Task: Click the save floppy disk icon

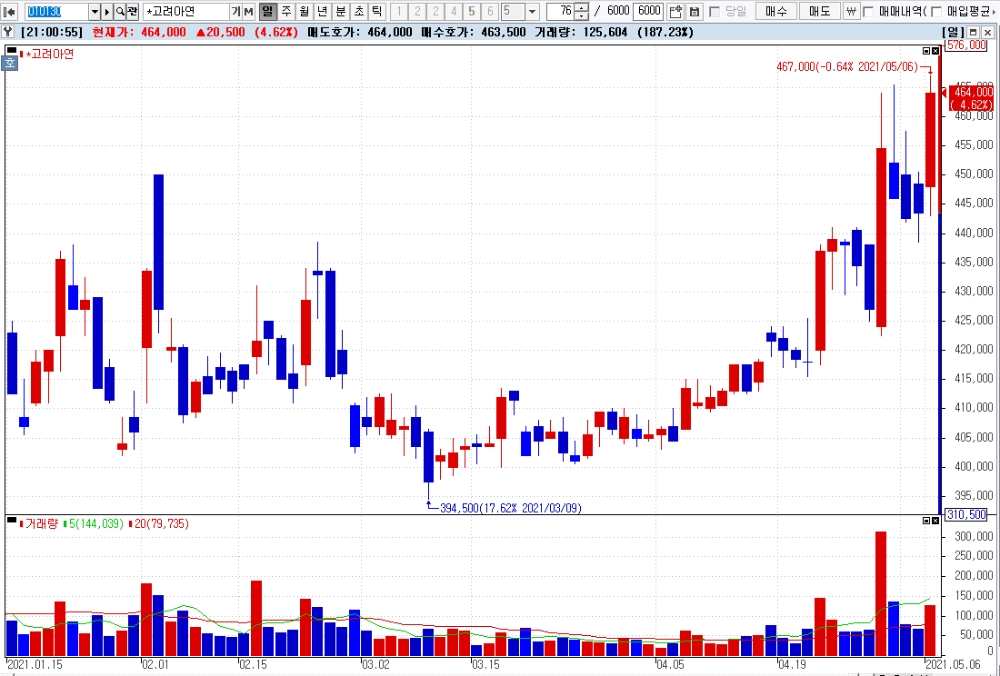Action: 695,11
